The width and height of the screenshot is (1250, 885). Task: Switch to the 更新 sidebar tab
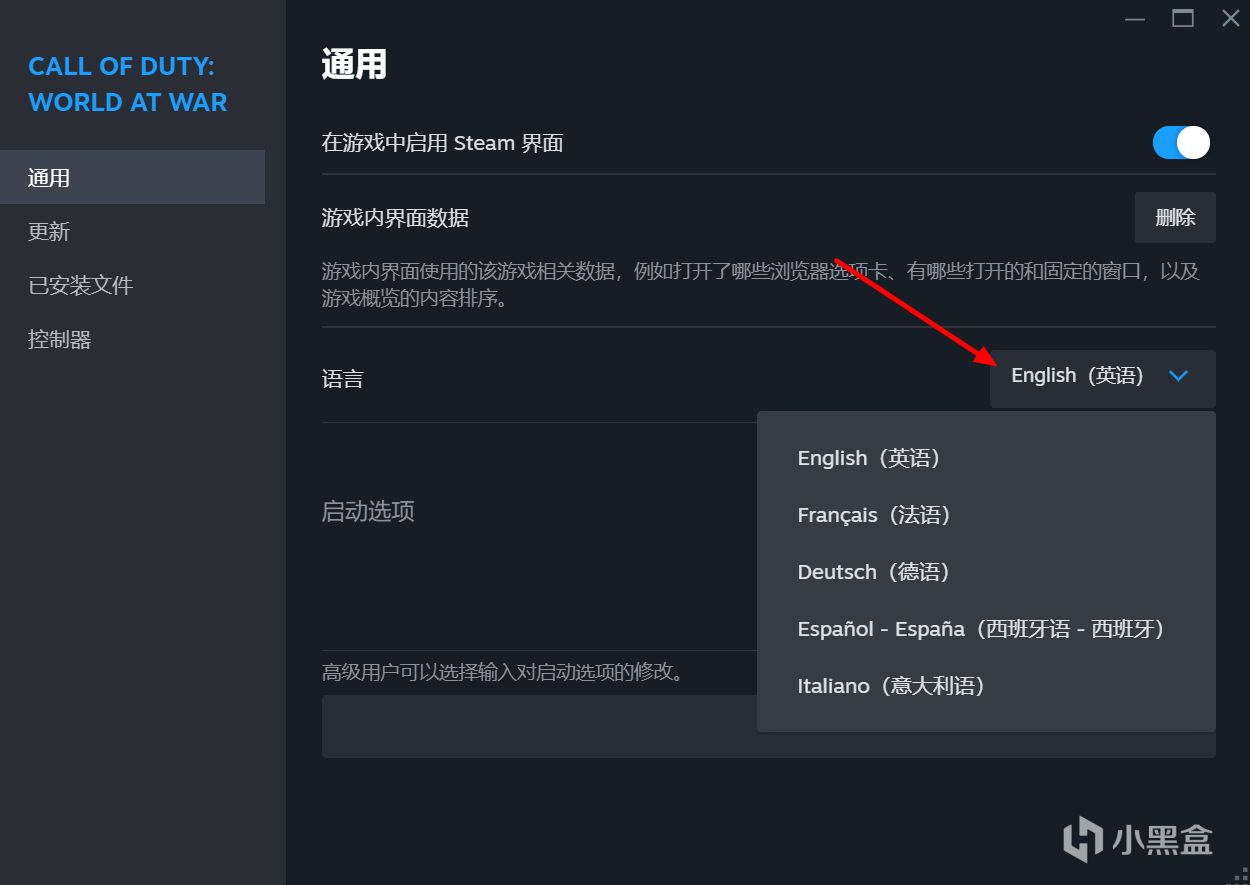[x=132, y=232]
